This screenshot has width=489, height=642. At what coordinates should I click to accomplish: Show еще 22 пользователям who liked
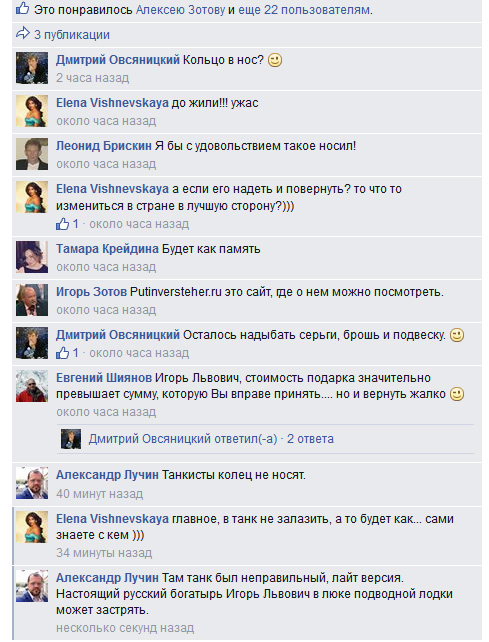[x=305, y=10]
